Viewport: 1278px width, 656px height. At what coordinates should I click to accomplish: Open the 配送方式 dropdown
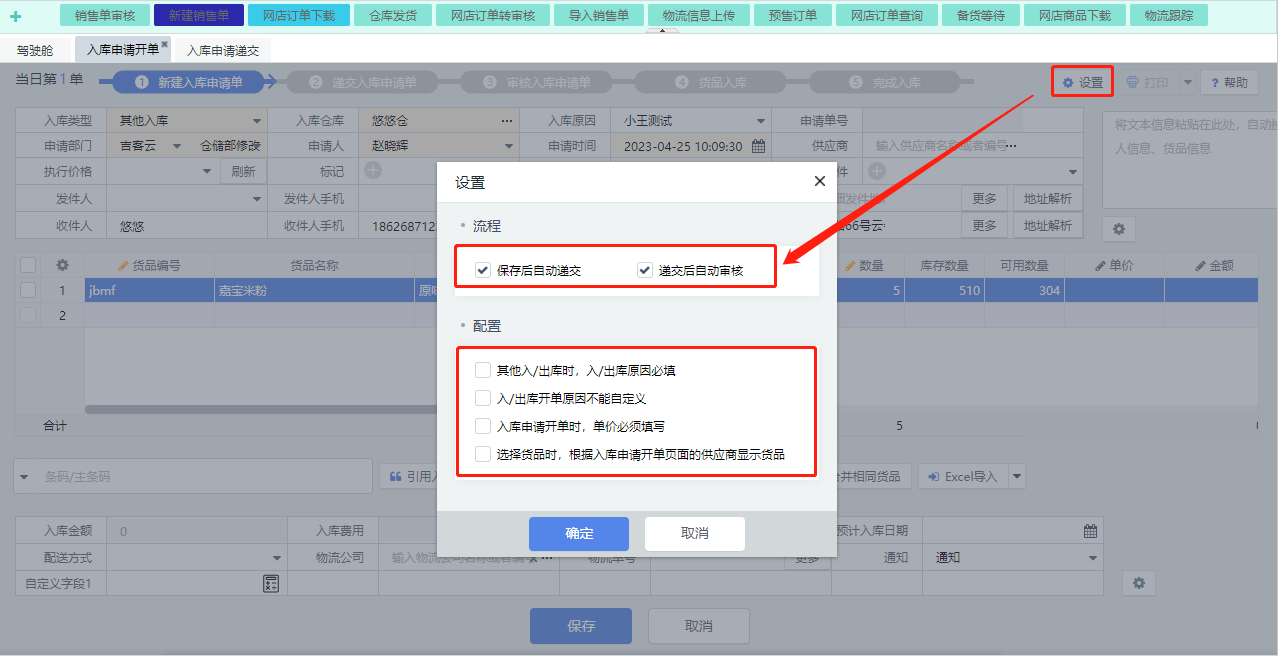[277, 558]
